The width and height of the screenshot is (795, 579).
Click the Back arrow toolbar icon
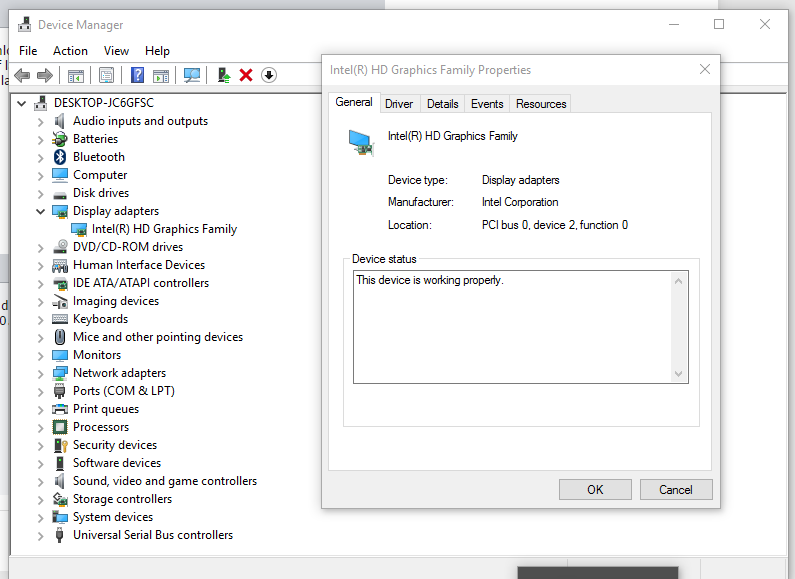pos(22,76)
